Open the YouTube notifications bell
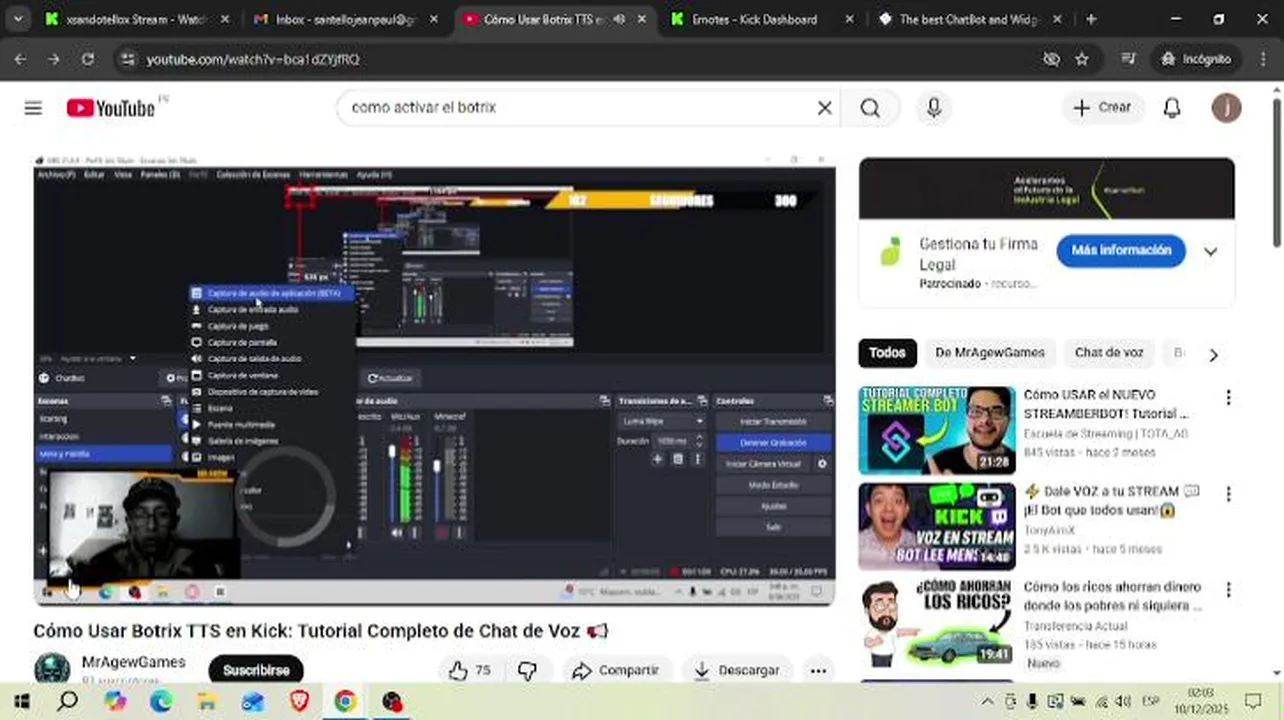The height and width of the screenshot is (720, 1284). pyautogui.click(x=1172, y=108)
